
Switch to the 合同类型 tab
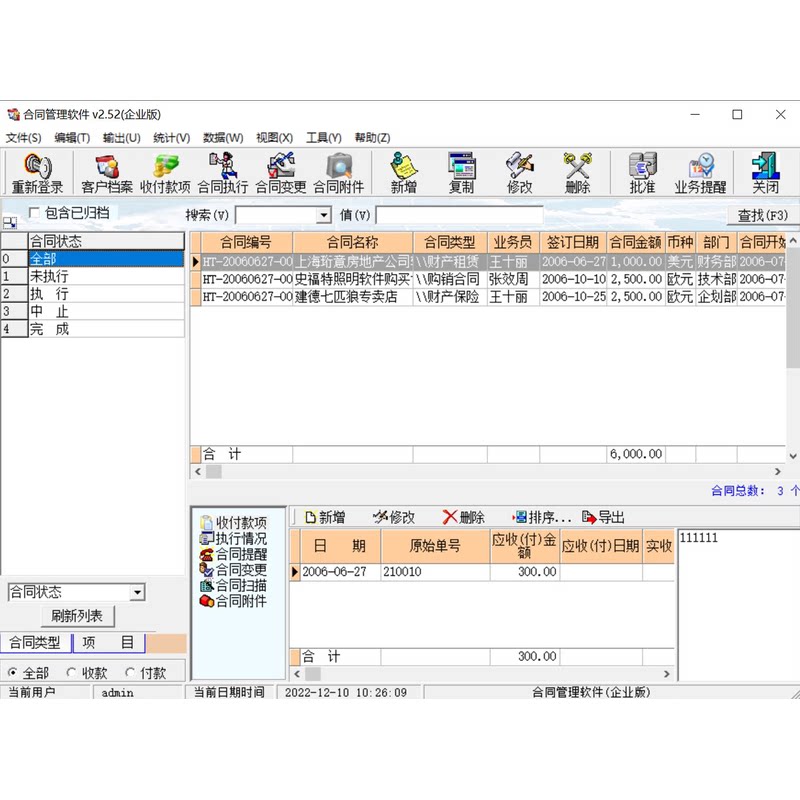click(x=35, y=642)
